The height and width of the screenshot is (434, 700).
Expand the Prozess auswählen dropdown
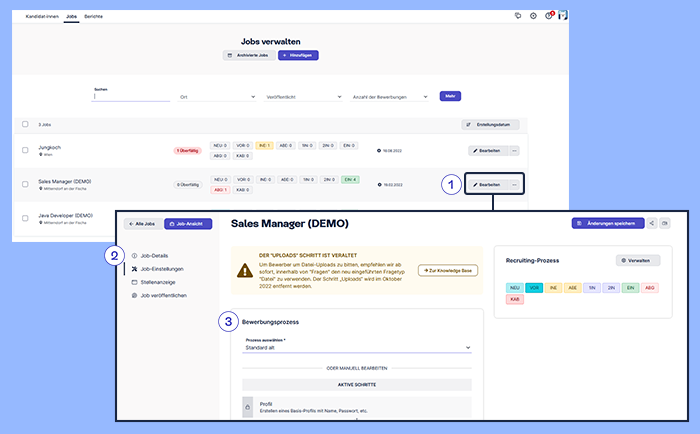(x=358, y=347)
